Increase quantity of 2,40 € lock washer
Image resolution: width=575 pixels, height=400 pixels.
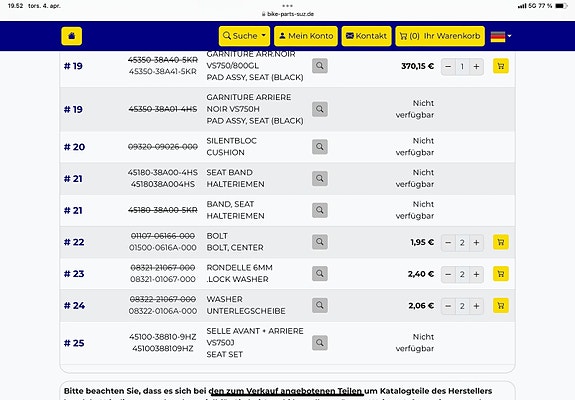pyautogui.click(x=476, y=274)
